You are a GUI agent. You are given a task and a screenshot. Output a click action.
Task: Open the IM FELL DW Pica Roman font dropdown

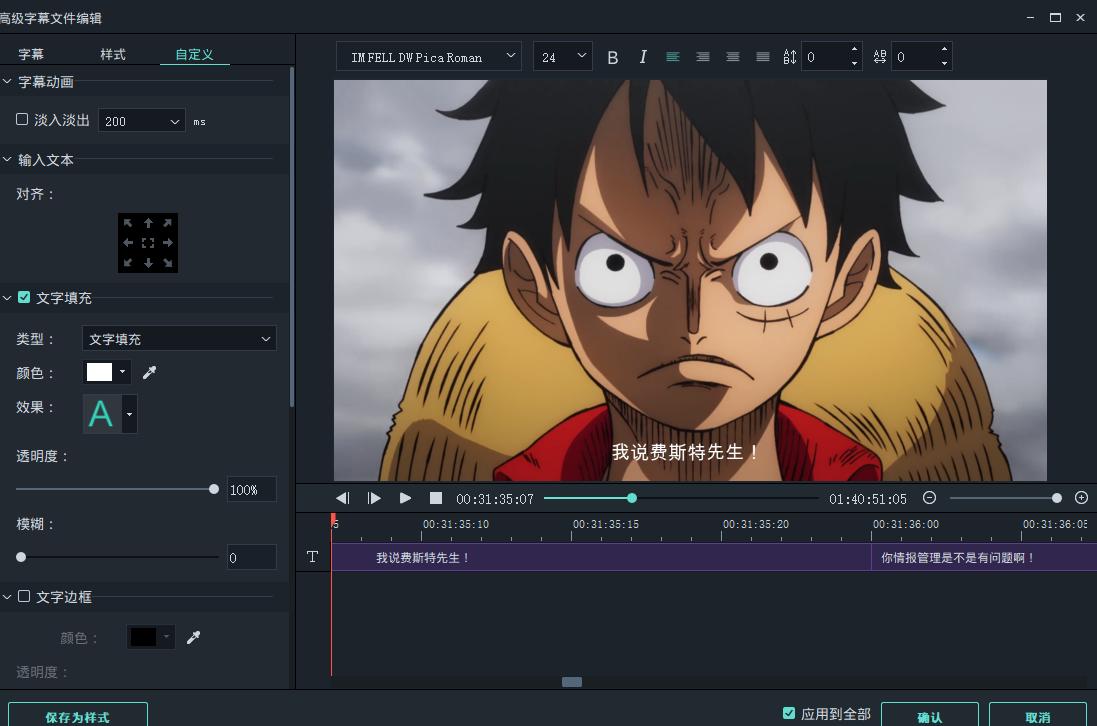click(429, 57)
